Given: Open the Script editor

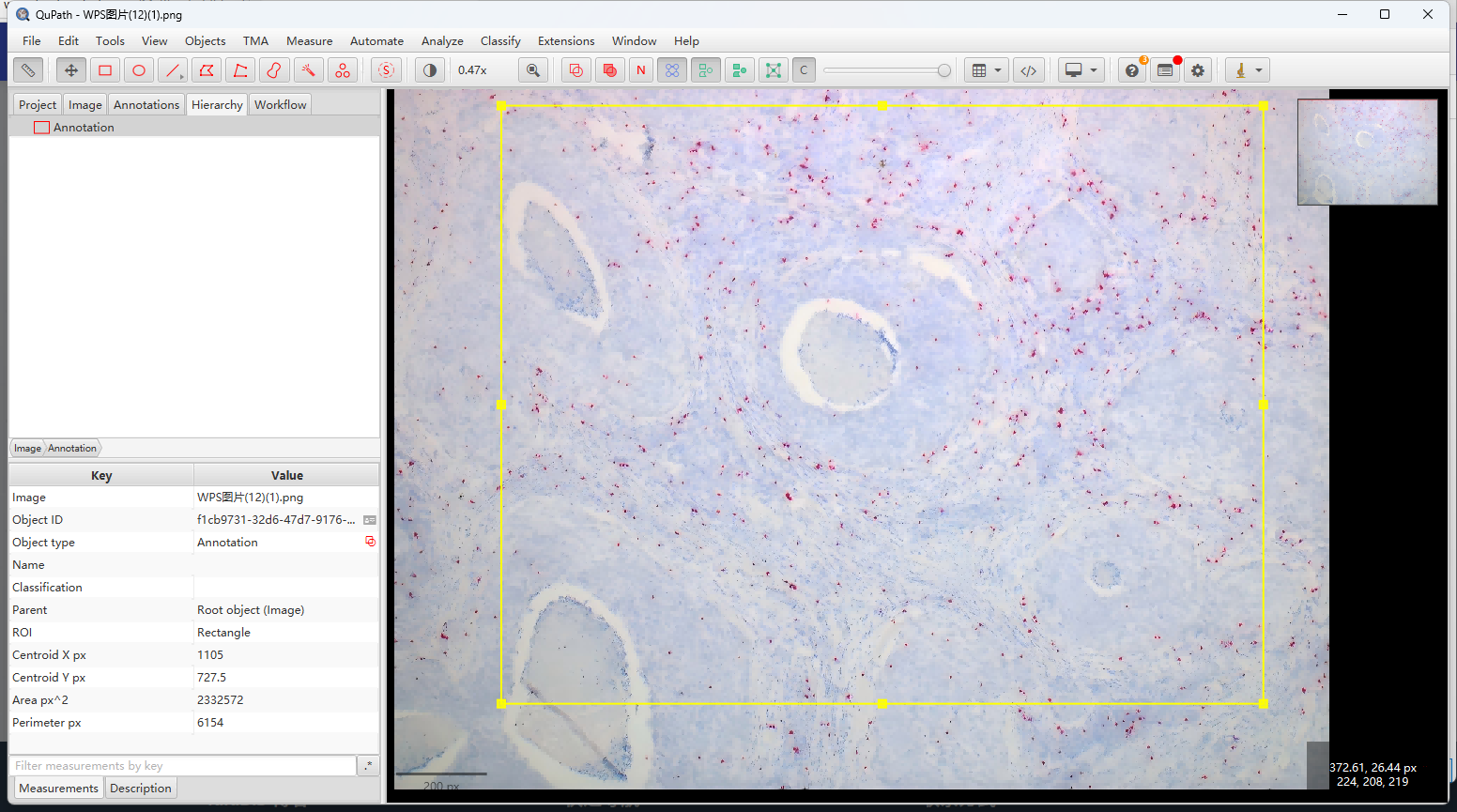Looking at the screenshot, I should 1029,69.
